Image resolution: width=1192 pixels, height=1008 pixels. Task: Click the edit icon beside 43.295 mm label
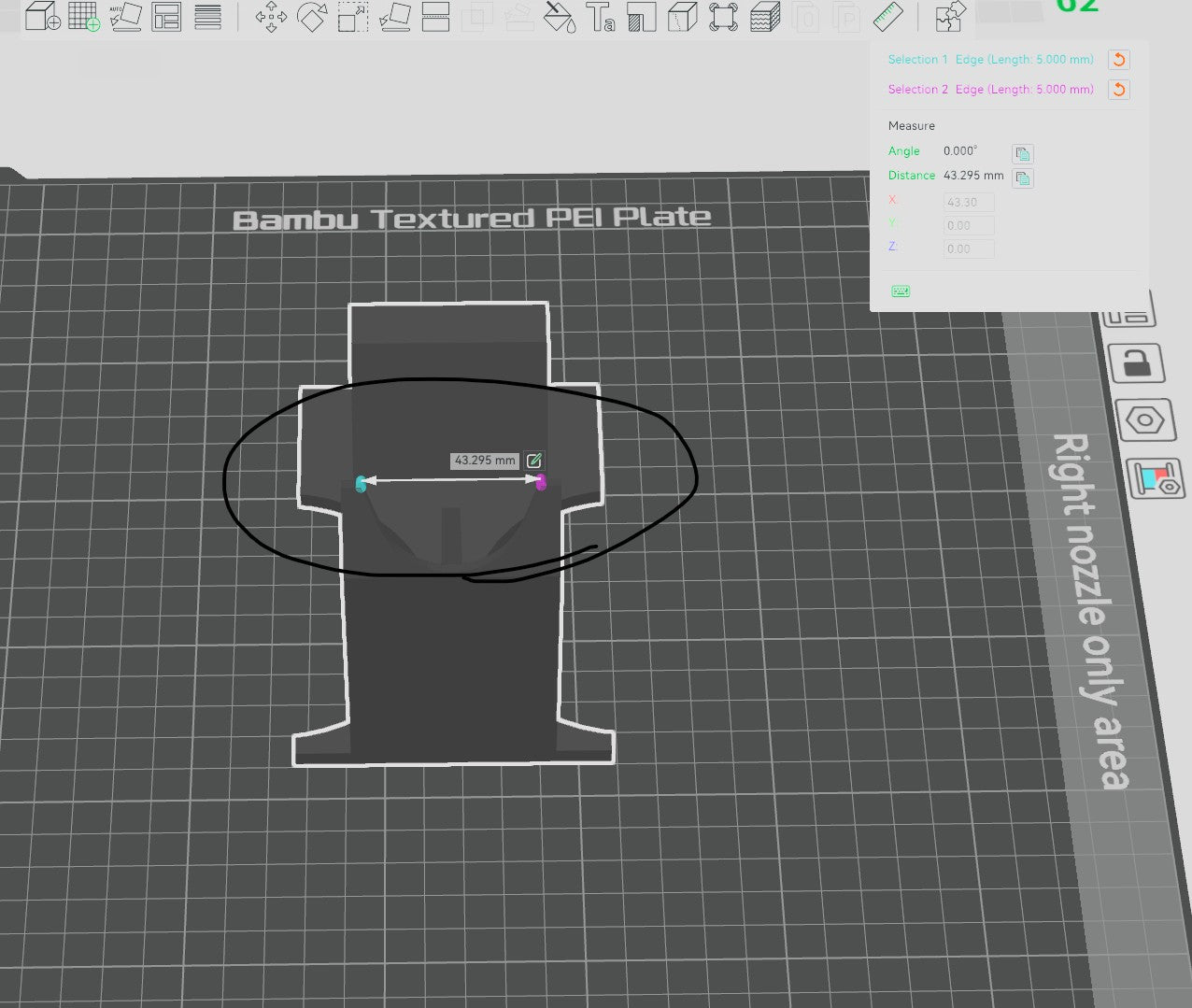coord(533,461)
